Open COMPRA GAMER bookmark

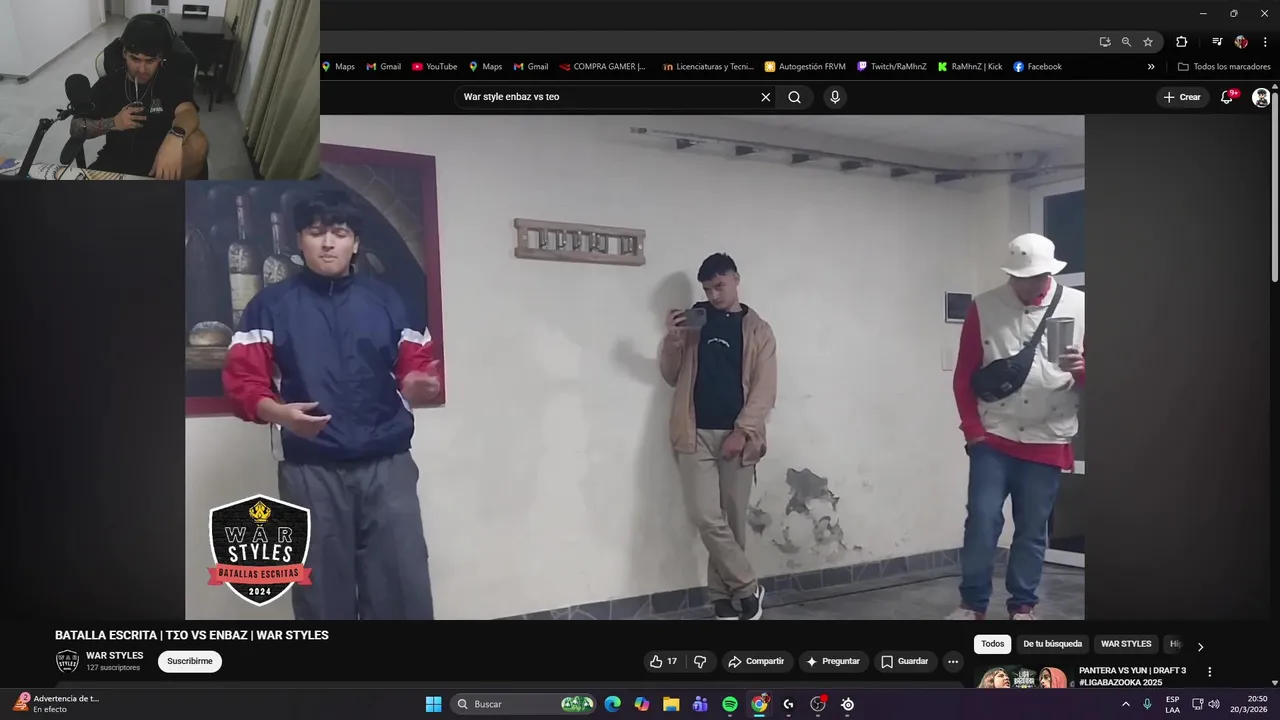point(603,67)
